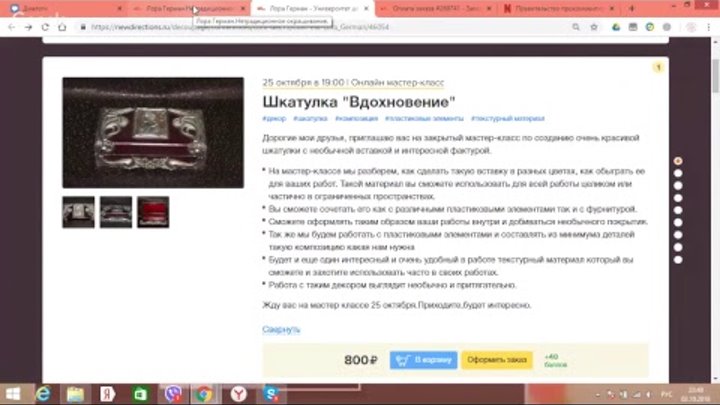This screenshot has height=405, width=720.
Task: Select the third page navigation dot
Action: pyautogui.click(x=678, y=186)
